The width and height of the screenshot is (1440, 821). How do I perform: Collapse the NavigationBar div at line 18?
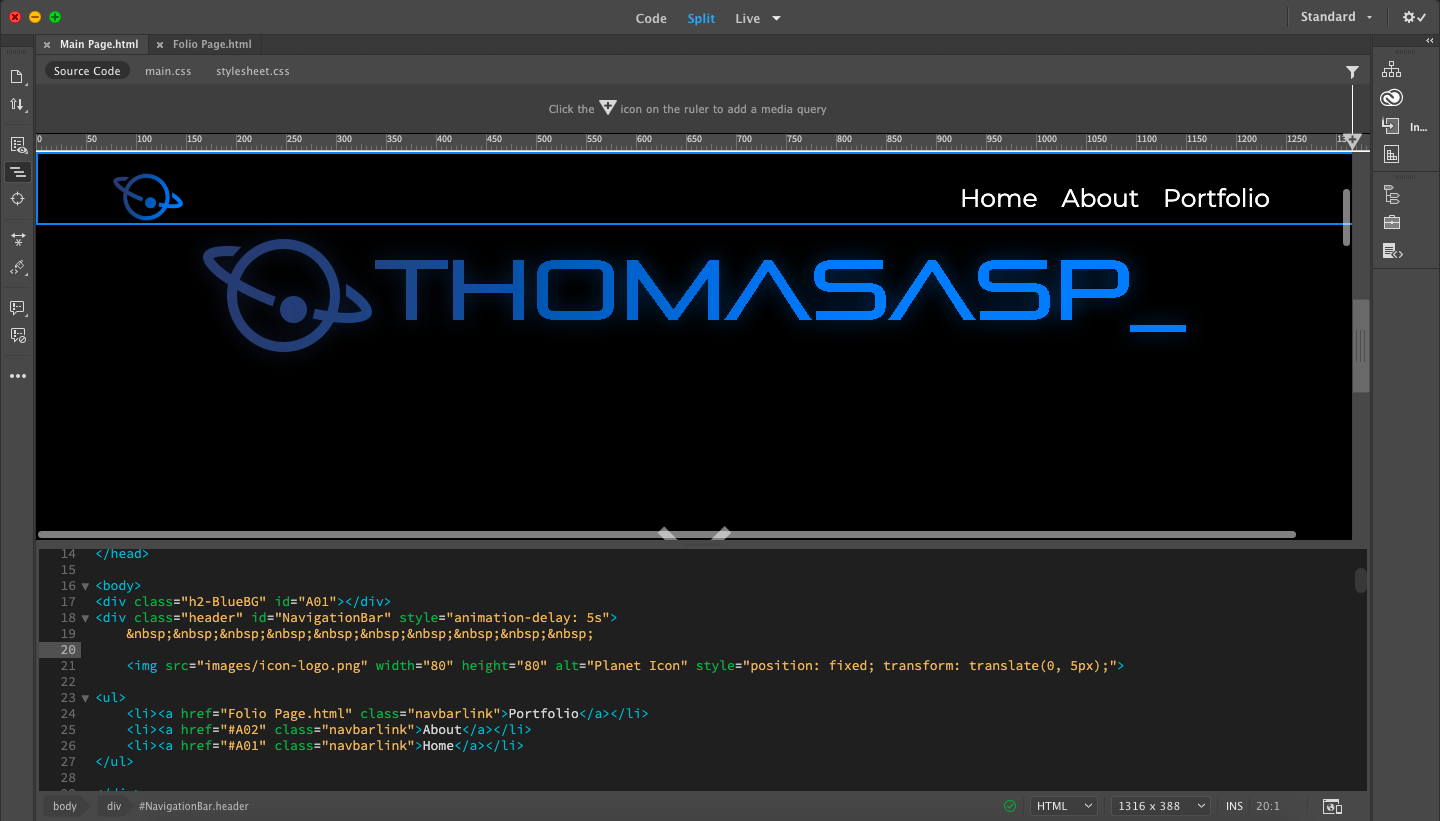(x=85, y=618)
